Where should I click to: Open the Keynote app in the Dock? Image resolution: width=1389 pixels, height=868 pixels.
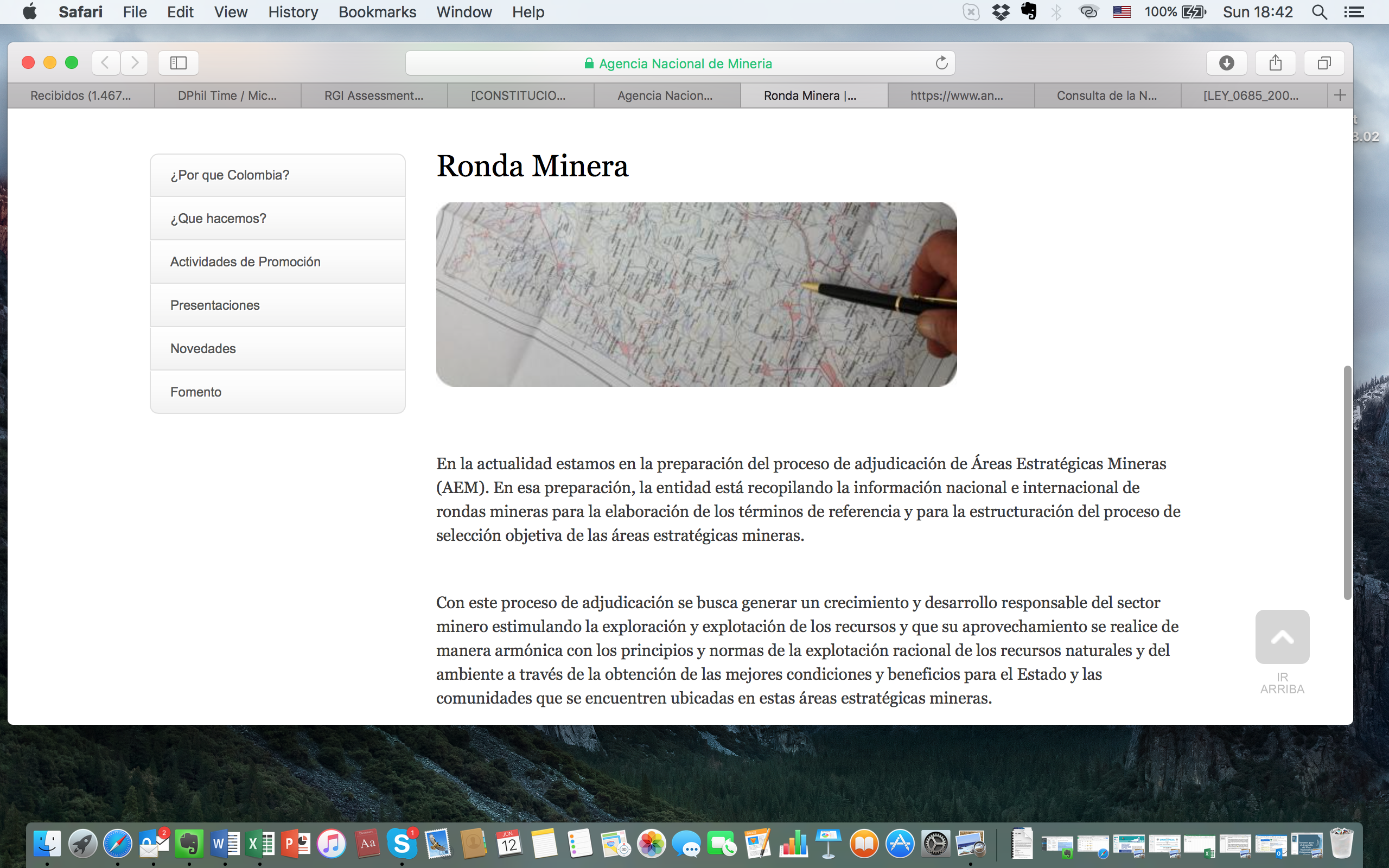point(828,844)
